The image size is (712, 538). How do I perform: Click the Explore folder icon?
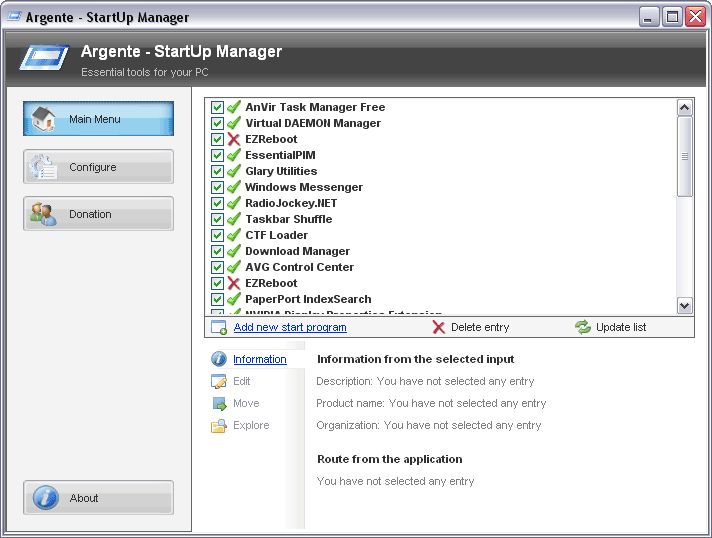[219, 425]
